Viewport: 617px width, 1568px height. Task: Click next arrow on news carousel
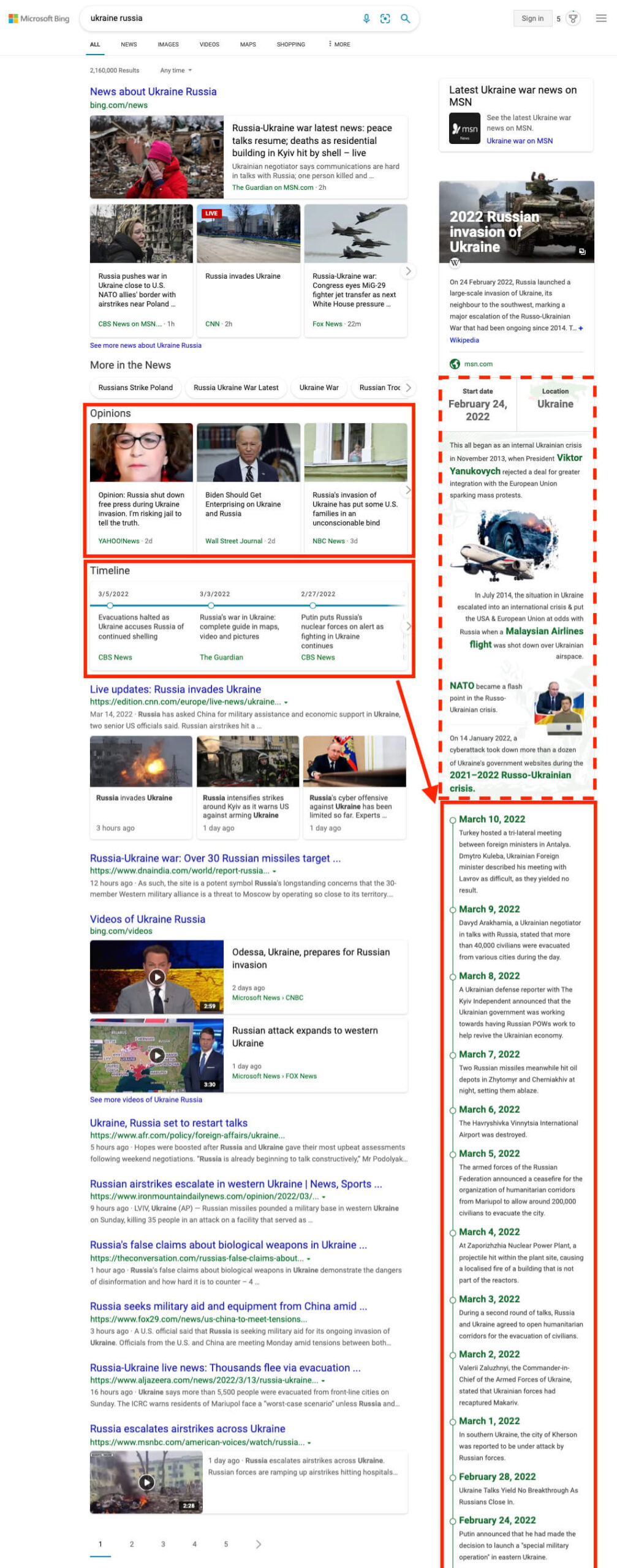click(408, 271)
